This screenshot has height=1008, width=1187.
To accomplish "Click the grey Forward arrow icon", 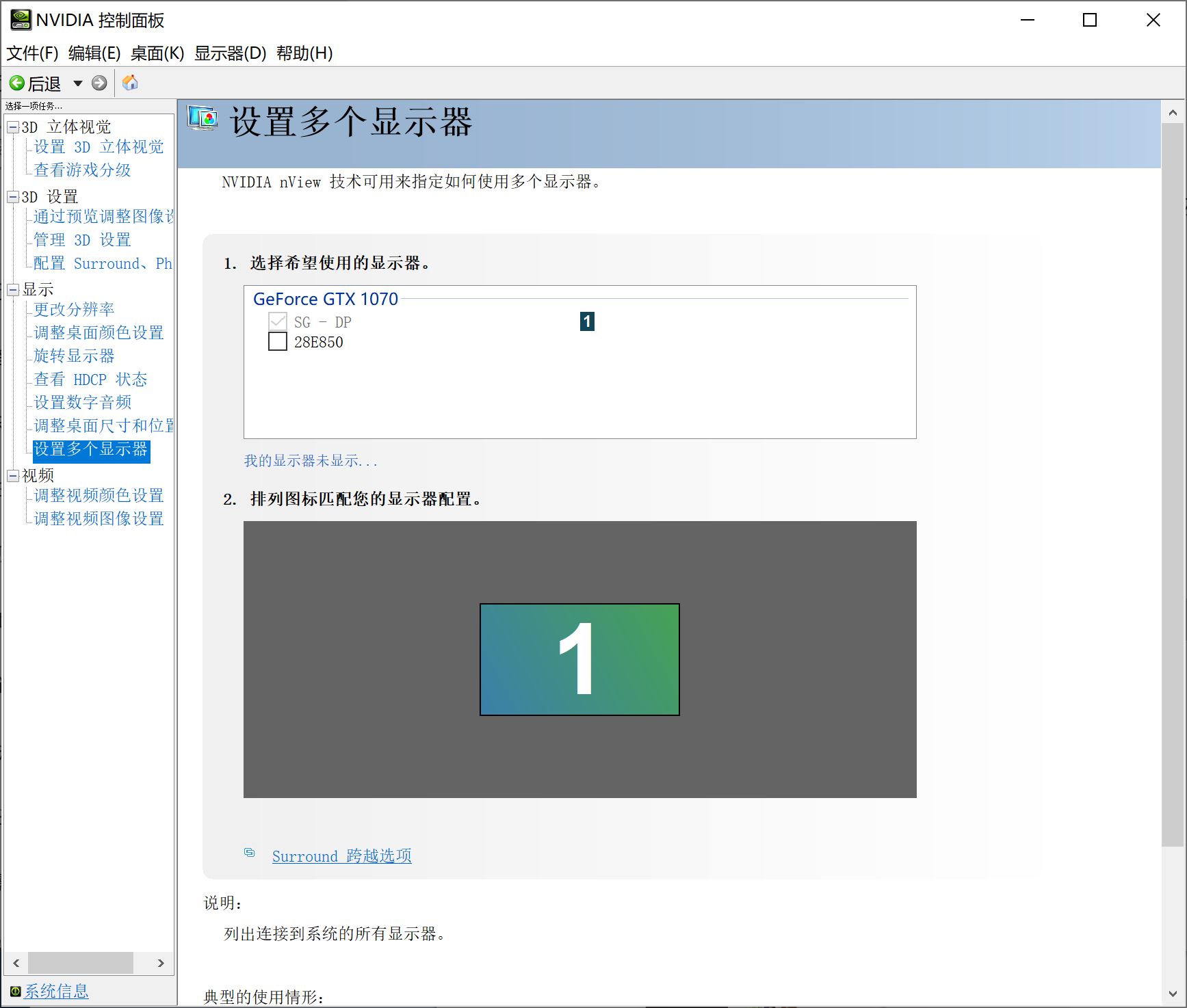I will coord(99,83).
